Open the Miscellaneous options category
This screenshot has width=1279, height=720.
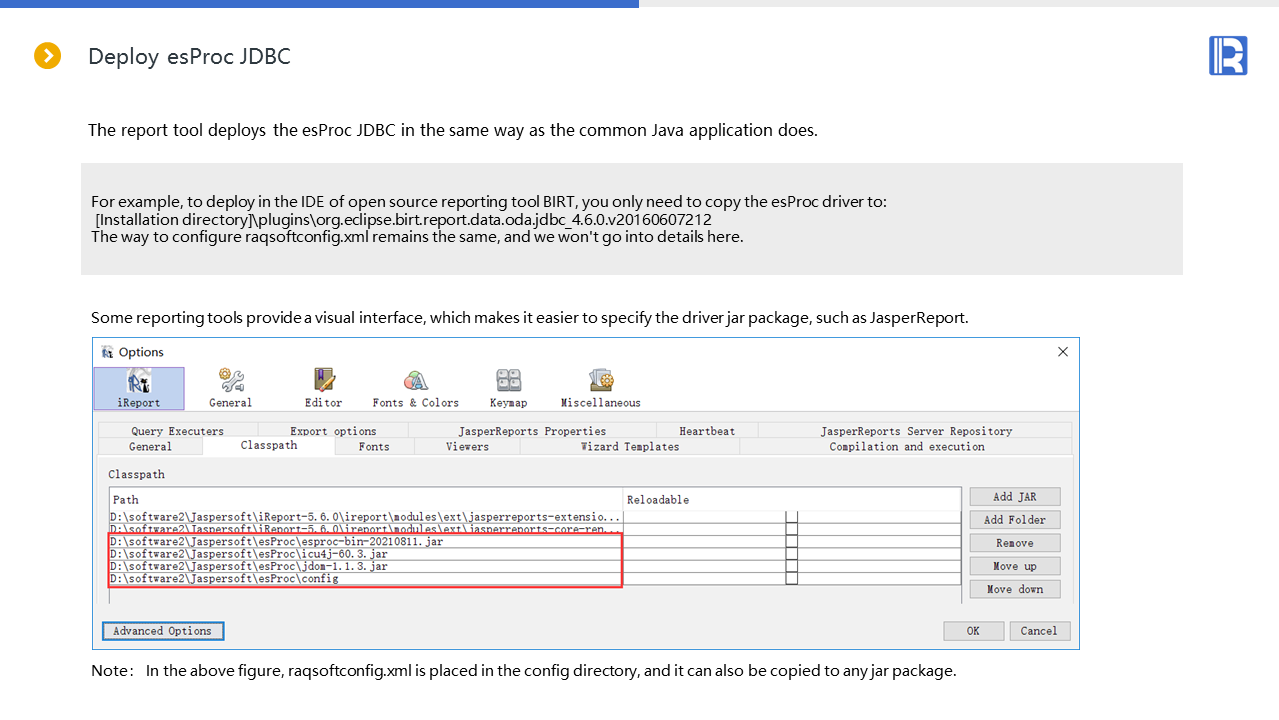pos(600,388)
